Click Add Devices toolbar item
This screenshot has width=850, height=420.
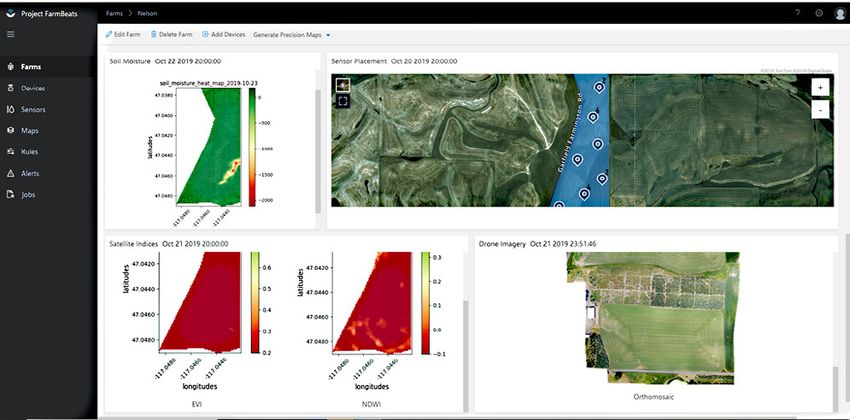tap(223, 34)
